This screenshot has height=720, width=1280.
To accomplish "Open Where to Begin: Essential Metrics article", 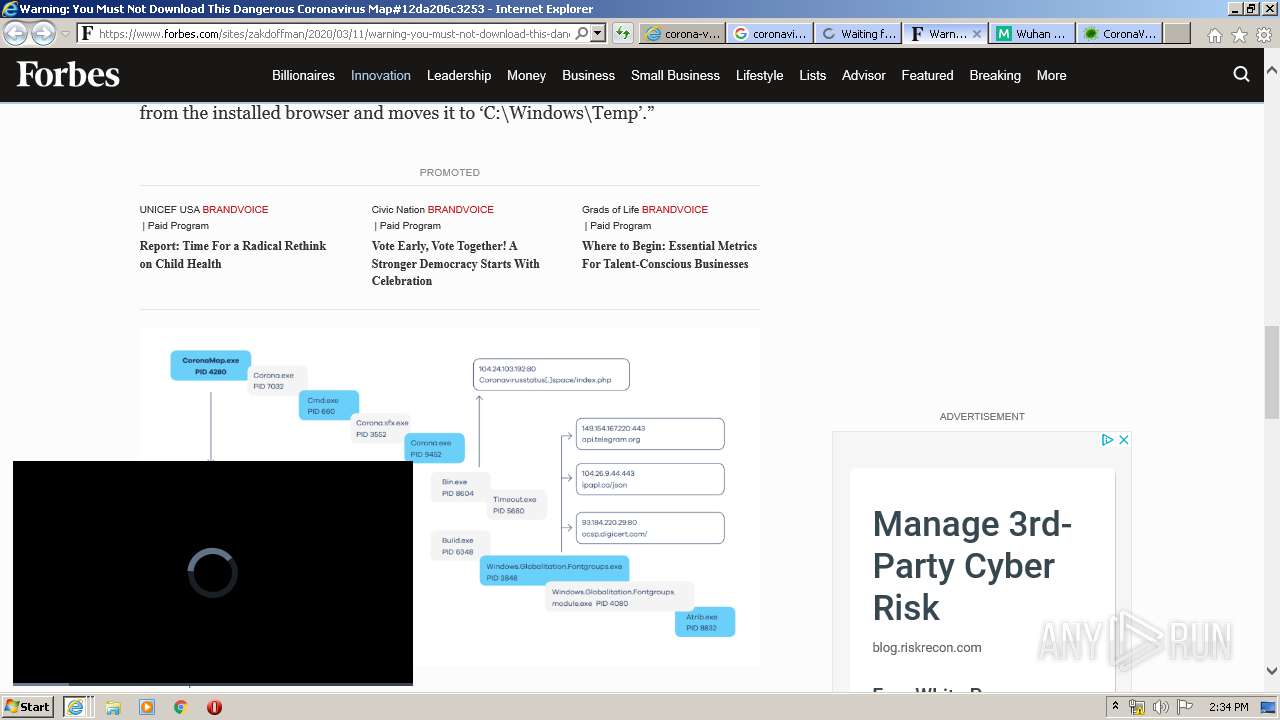I will tap(669, 255).
